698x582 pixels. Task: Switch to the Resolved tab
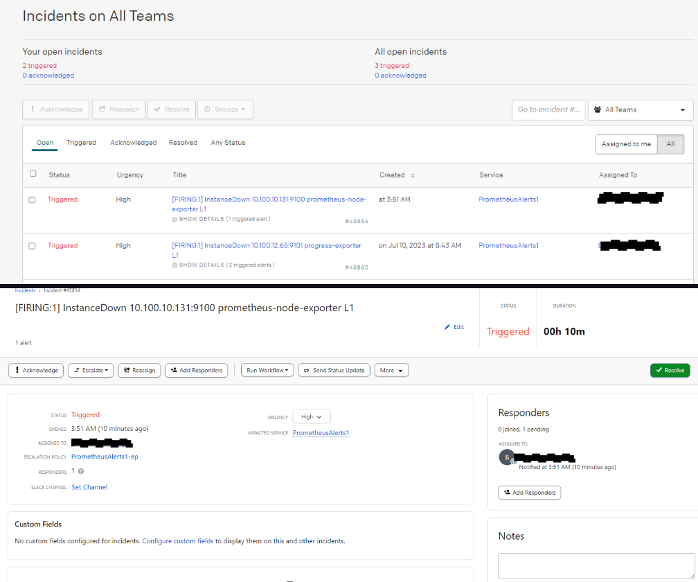[x=183, y=143]
